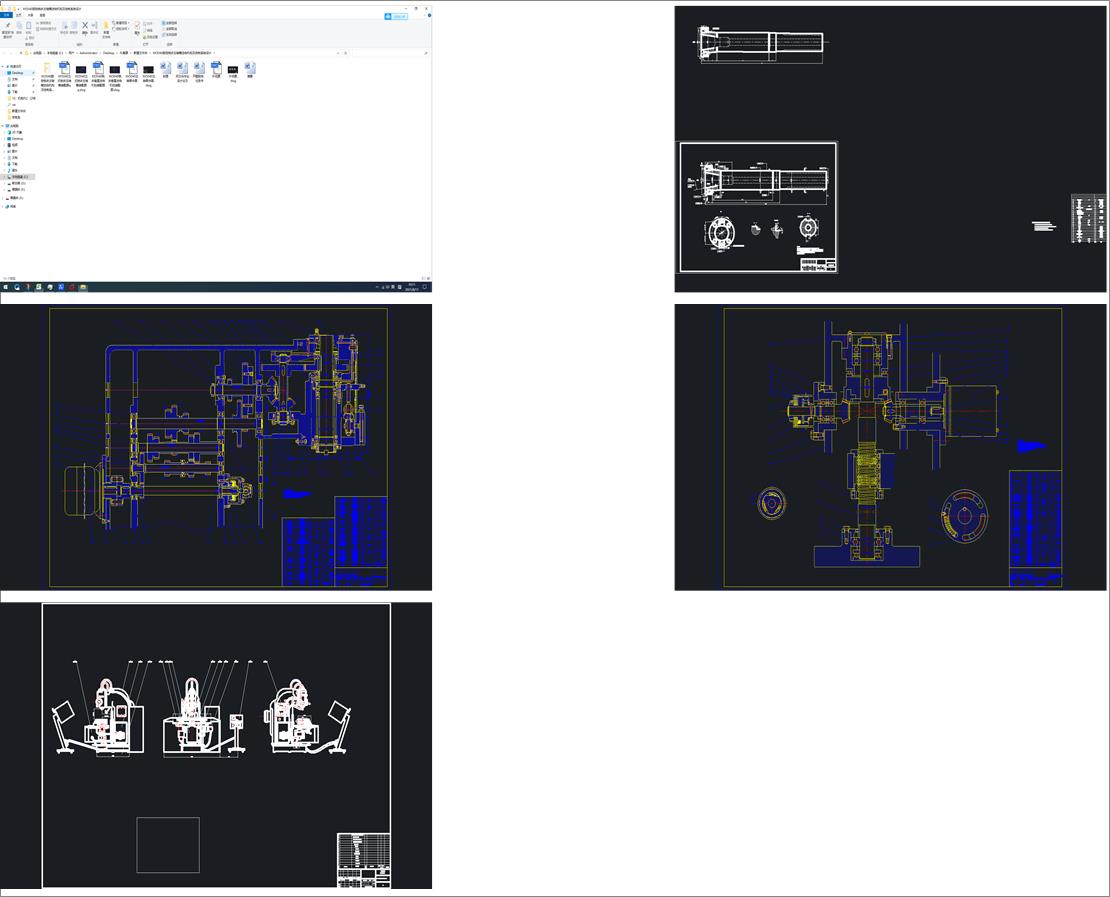Screen dimensions: 1110x897
Task: Click the Copy icon in the ribbon
Action: click(19, 25)
